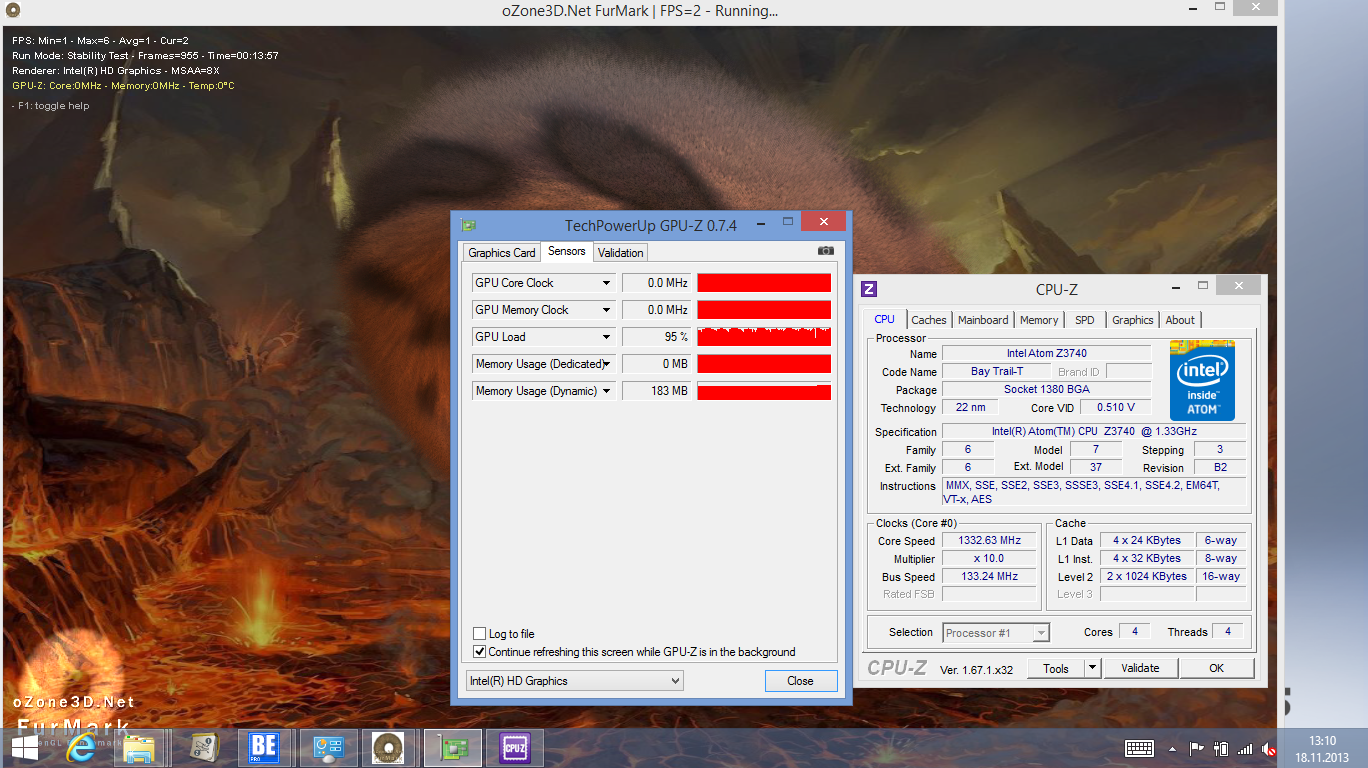The height and width of the screenshot is (768, 1368).
Task: Click the muted volume tray icon
Action: pyautogui.click(x=1269, y=748)
